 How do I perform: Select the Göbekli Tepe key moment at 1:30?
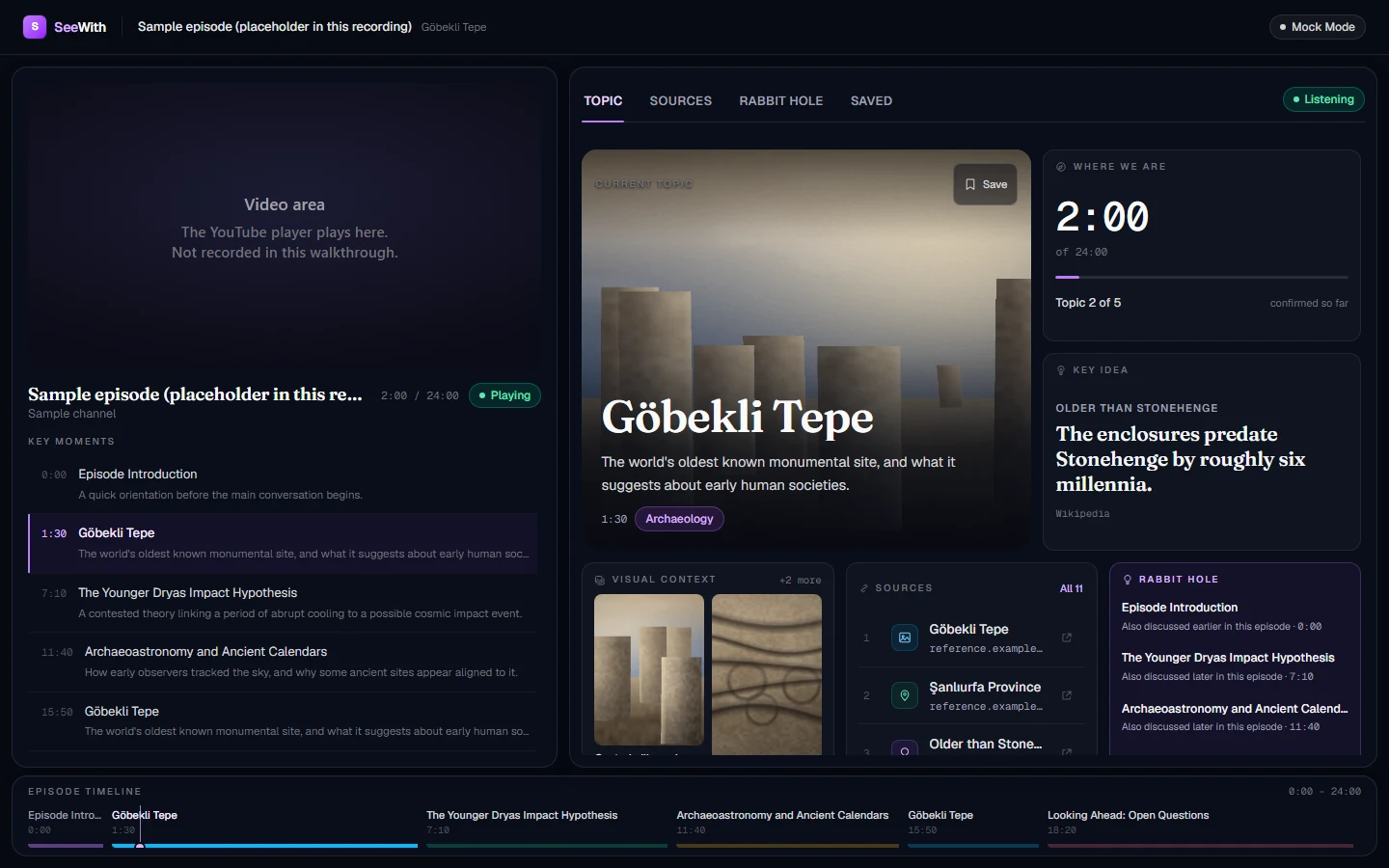coord(283,543)
